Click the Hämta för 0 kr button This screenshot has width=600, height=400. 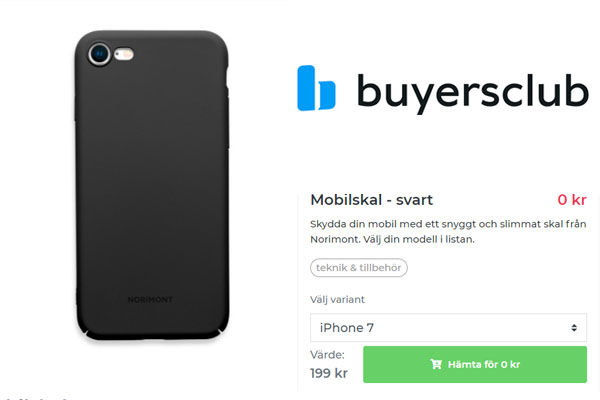pyautogui.click(x=474, y=364)
